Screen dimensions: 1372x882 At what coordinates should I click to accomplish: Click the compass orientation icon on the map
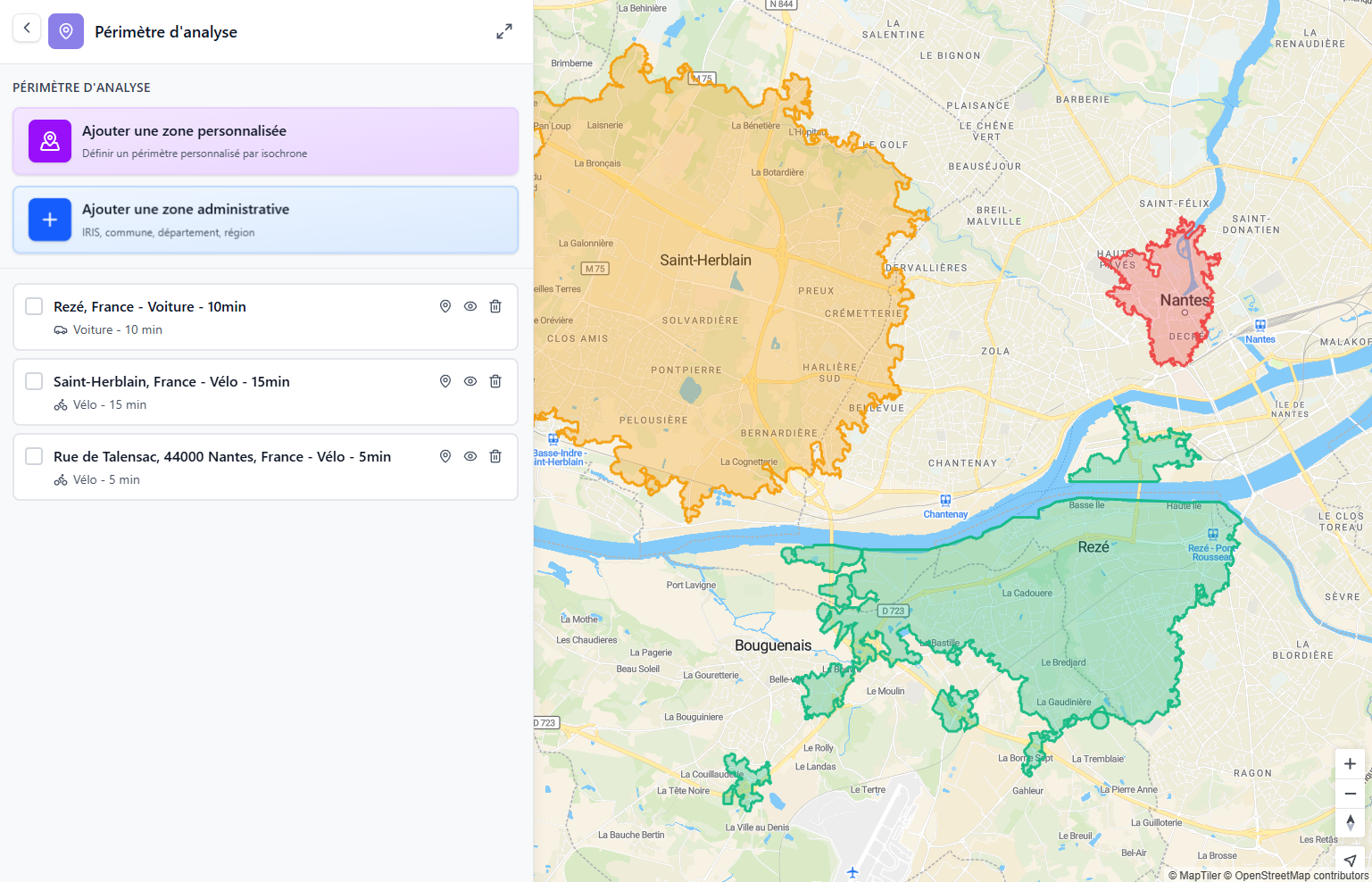click(x=1350, y=822)
